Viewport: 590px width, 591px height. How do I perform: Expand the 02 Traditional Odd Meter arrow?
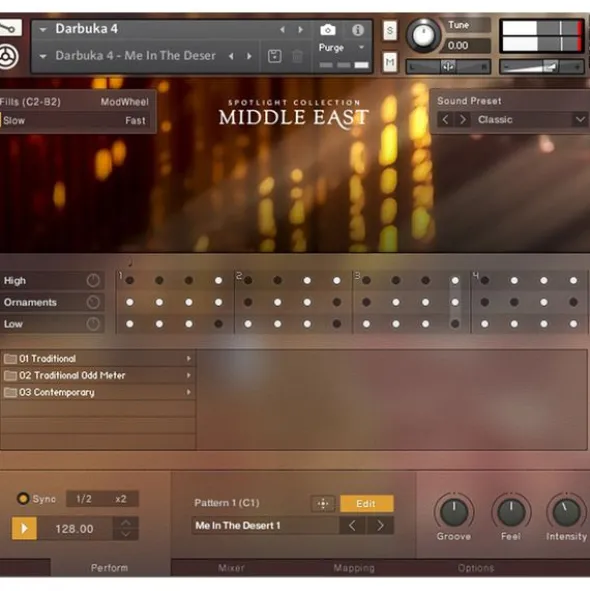[x=188, y=375]
